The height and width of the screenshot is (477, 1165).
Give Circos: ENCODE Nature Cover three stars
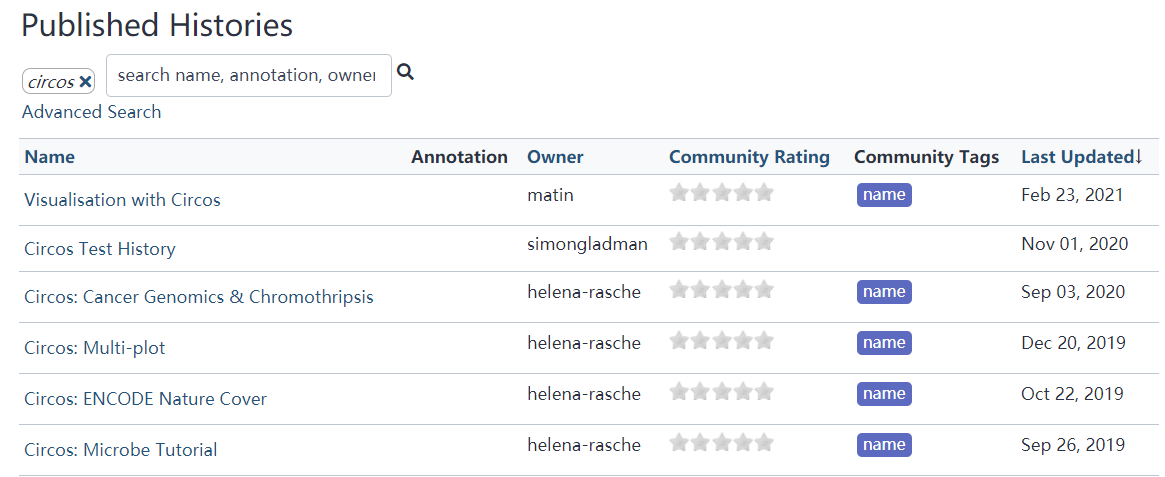coord(722,392)
